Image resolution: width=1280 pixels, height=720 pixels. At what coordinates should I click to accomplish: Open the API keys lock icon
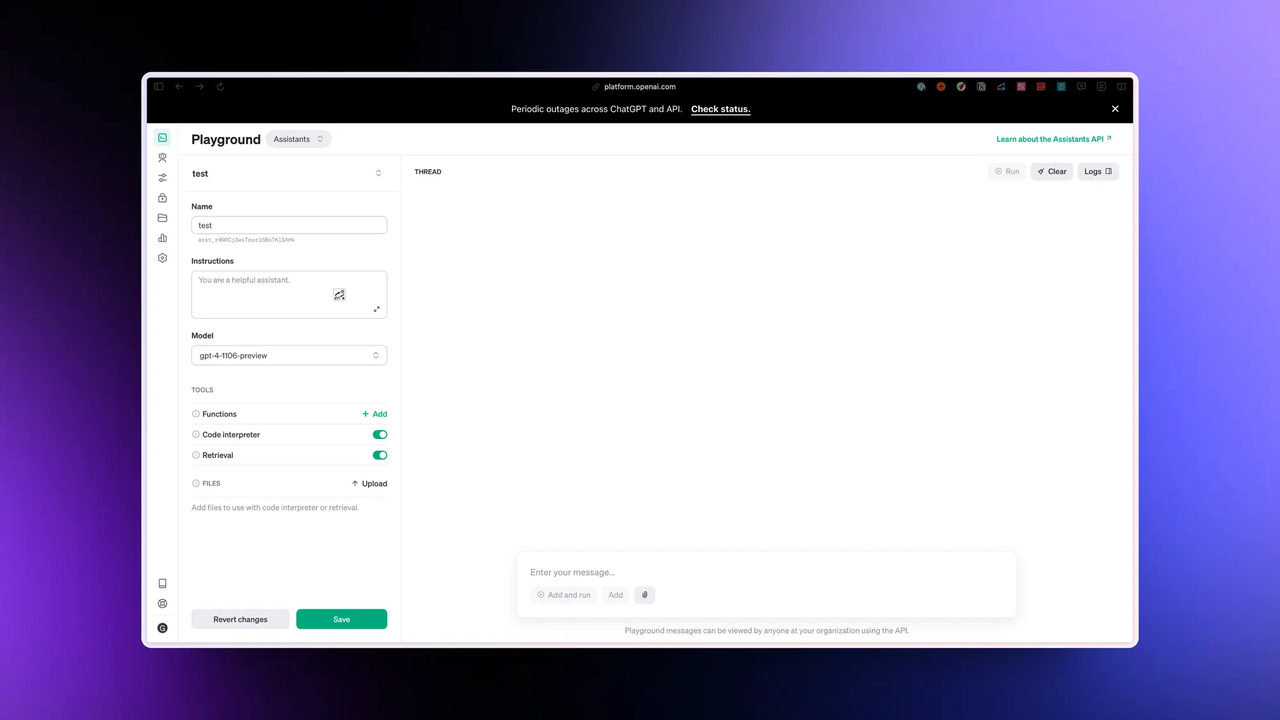tap(162, 198)
